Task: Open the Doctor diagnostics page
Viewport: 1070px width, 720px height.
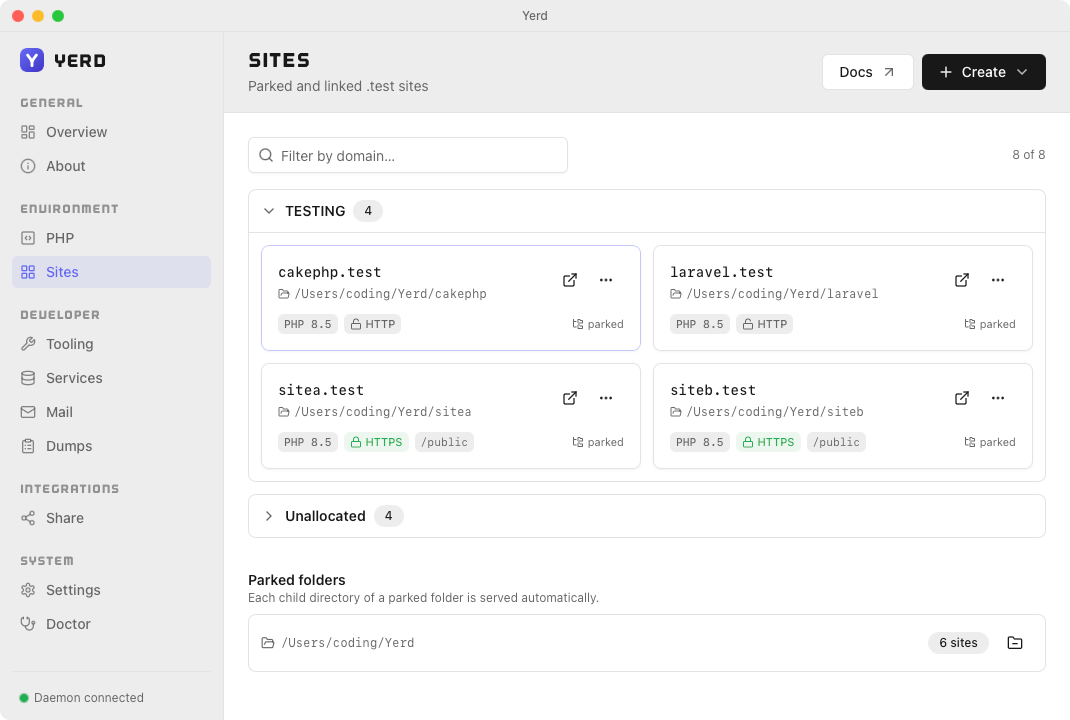Action: pyautogui.click(x=111, y=624)
